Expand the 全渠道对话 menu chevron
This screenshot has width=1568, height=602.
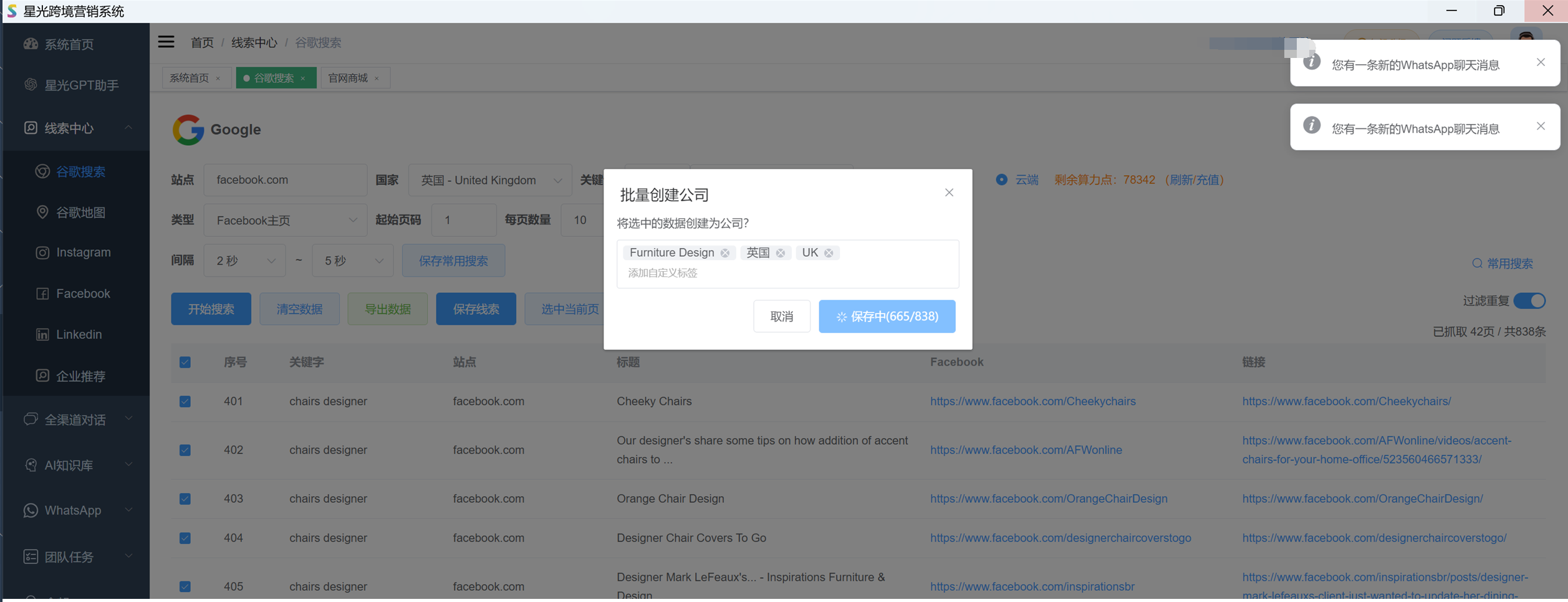click(x=128, y=418)
